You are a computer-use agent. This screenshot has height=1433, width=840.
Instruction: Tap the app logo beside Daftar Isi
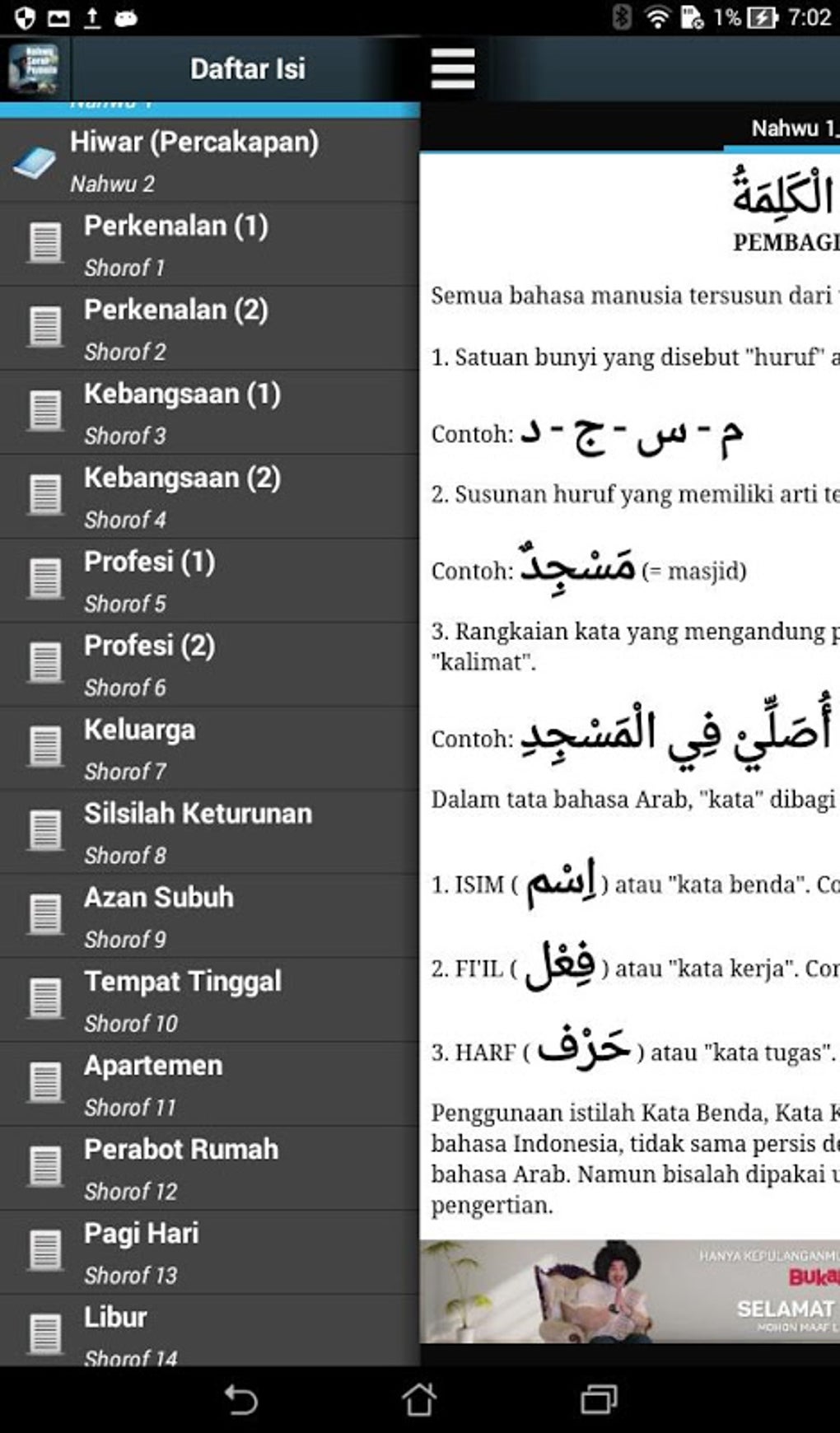click(34, 68)
